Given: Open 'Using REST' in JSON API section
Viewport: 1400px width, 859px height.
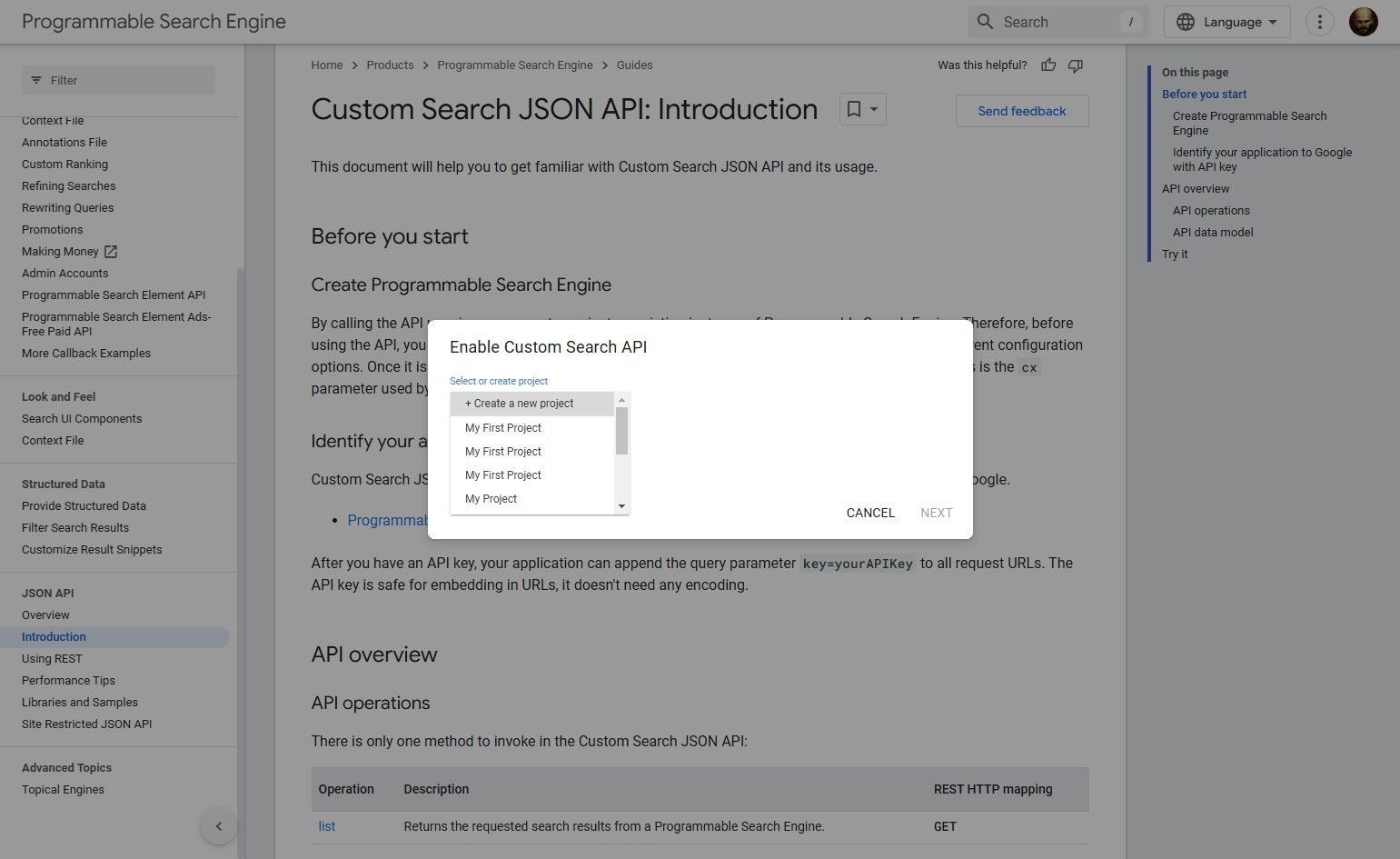Looking at the screenshot, I should 52,659.
